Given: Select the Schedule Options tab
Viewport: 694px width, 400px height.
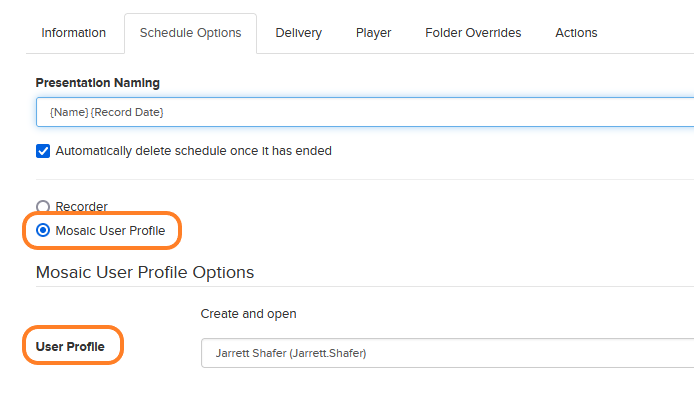Looking at the screenshot, I should pos(190,33).
